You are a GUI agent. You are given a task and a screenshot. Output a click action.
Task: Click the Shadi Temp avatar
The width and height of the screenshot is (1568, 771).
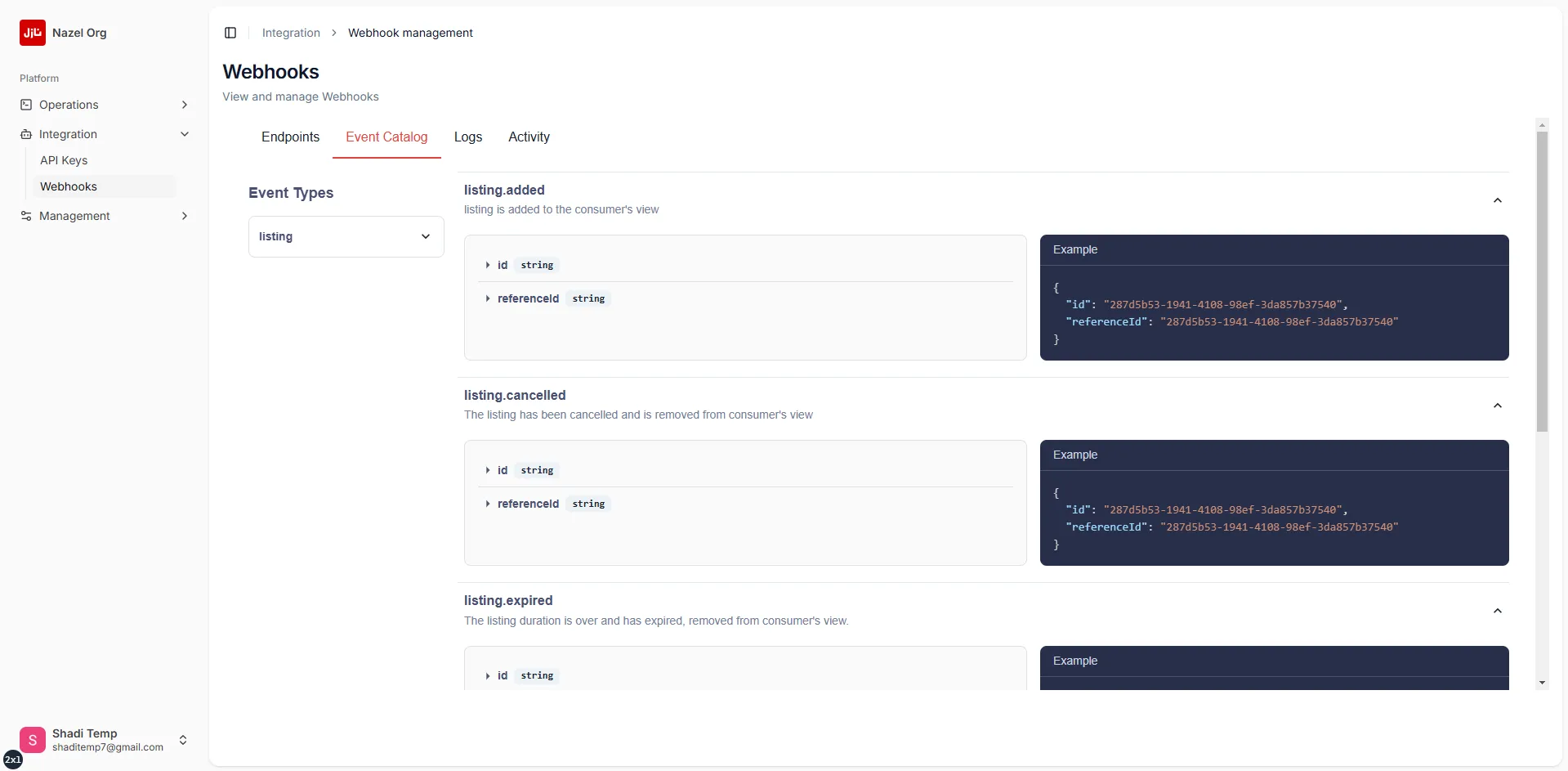pos(32,739)
